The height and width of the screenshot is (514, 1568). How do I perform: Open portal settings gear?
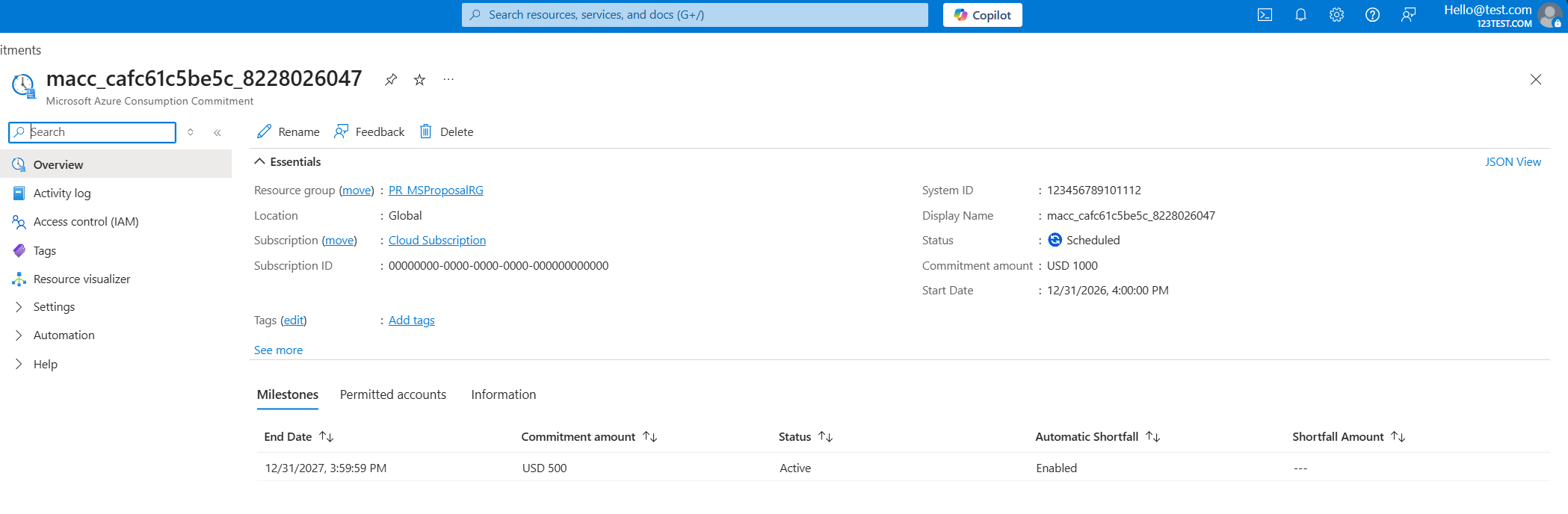tap(1336, 15)
